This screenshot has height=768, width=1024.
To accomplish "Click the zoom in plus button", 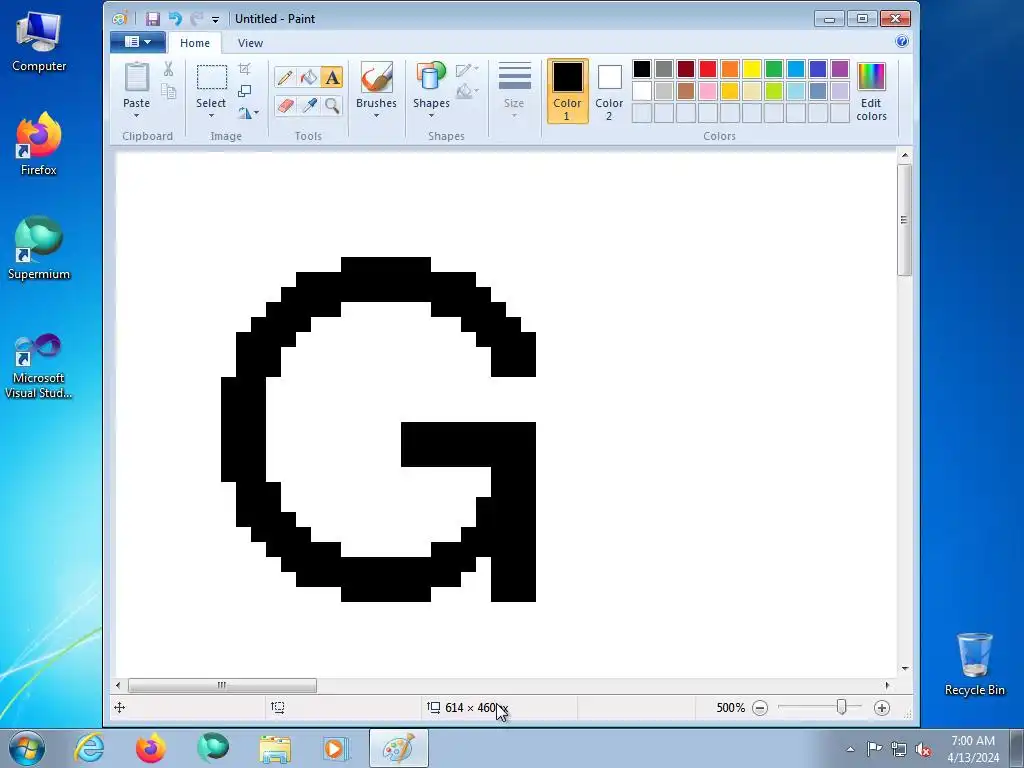I will [882, 708].
